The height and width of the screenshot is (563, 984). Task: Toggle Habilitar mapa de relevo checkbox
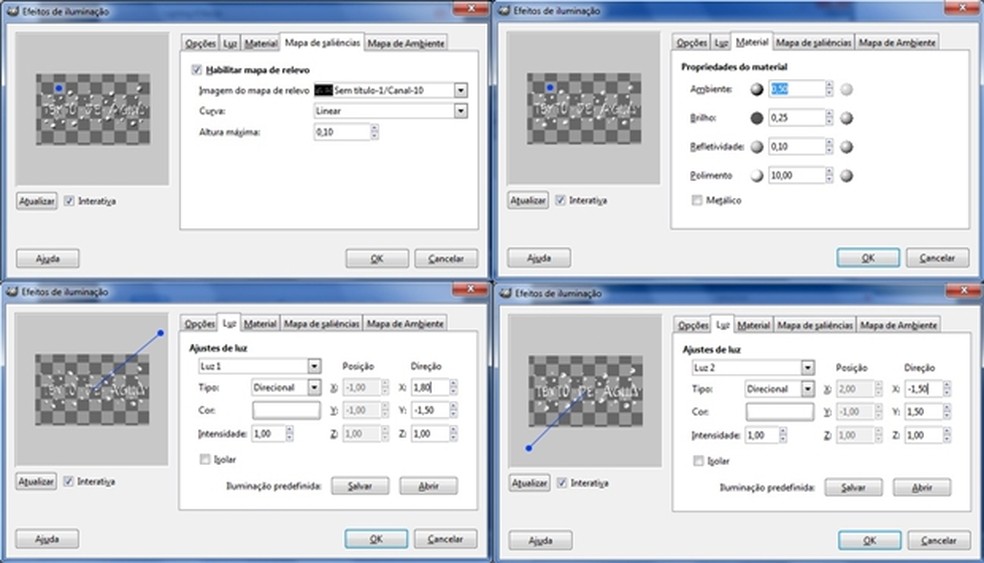tap(197, 70)
